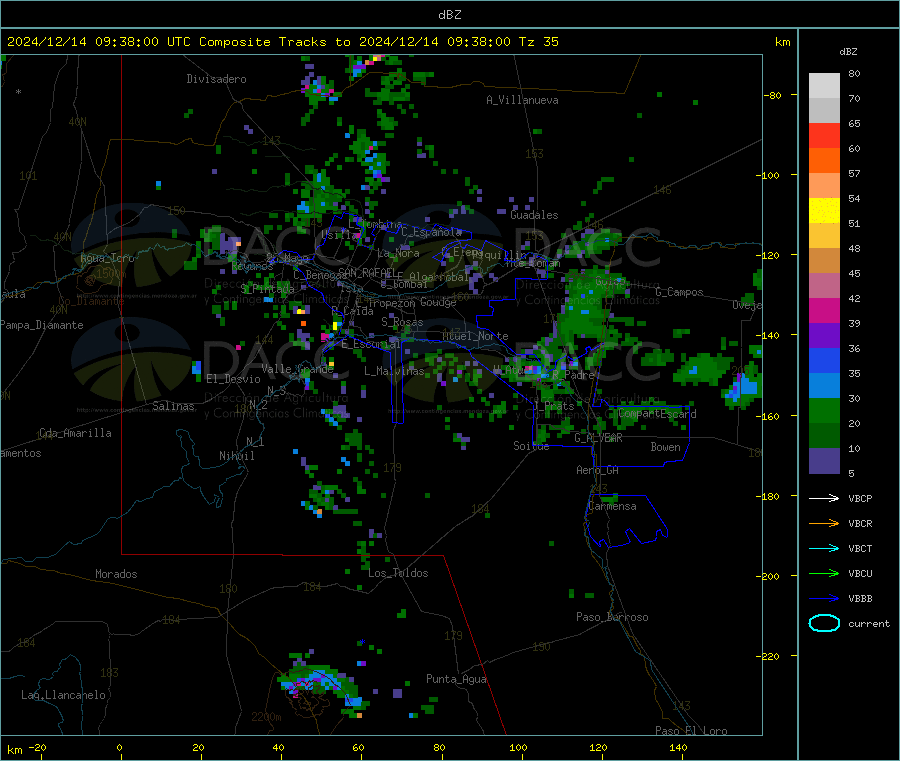The width and height of the screenshot is (900, 761).
Task: Select the magenta 39–42 dBZ swatch
Action: pos(824,310)
